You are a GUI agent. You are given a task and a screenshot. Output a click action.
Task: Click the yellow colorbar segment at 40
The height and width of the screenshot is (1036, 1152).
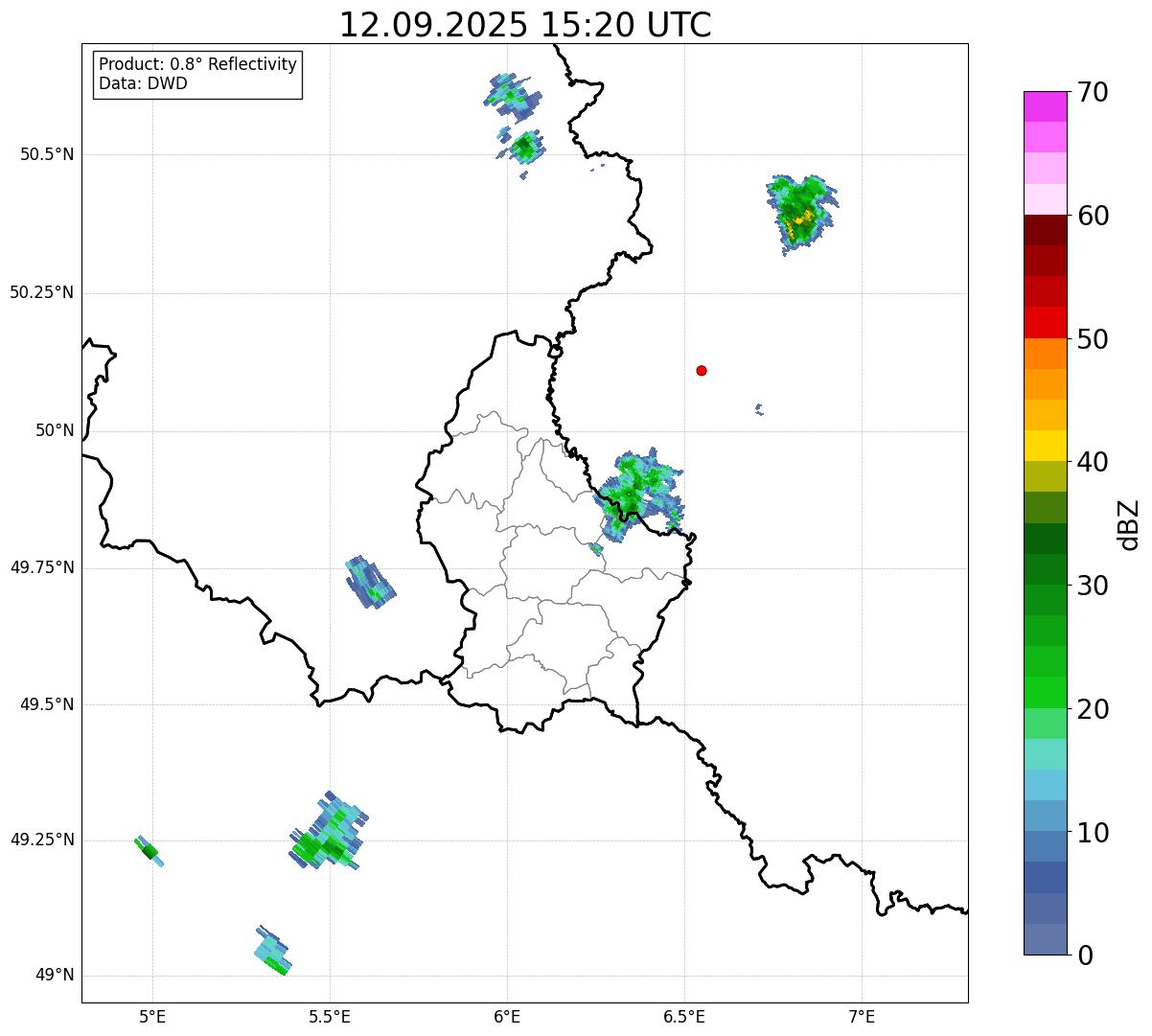point(1046,447)
